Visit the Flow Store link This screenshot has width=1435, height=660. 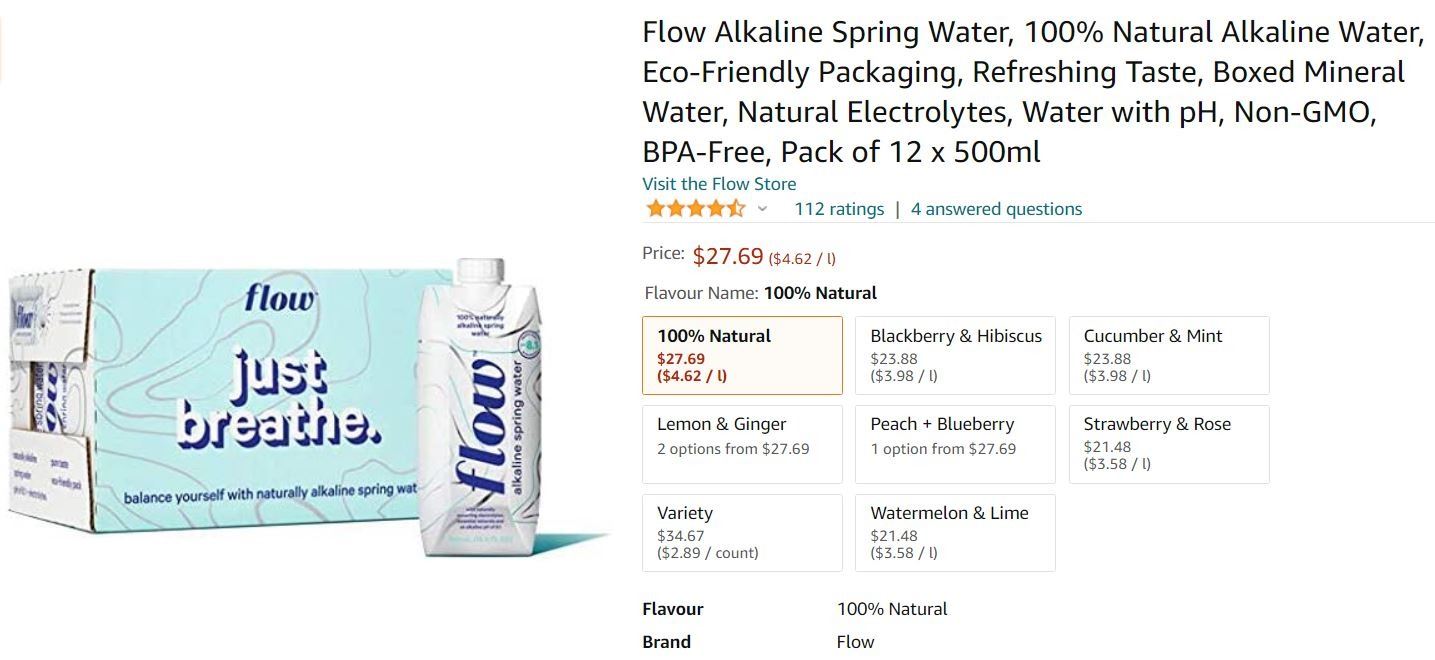(719, 184)
